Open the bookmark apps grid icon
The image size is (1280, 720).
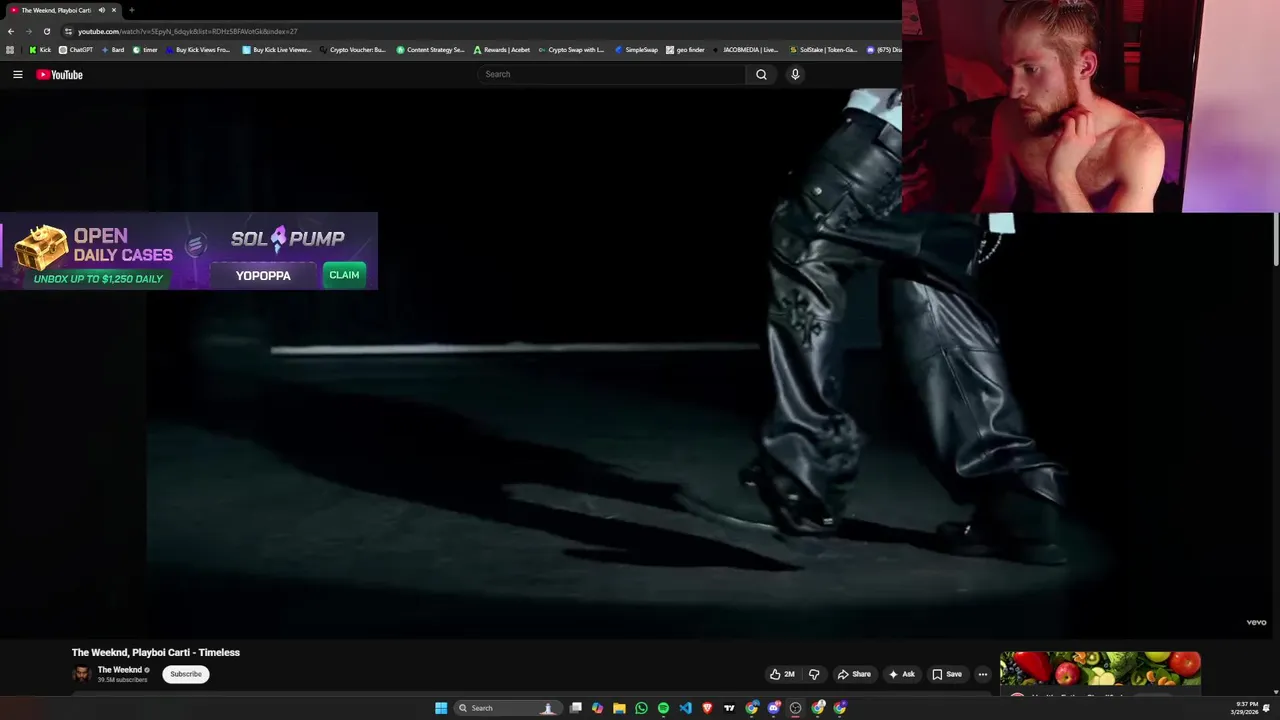pyautogui.click(x=10, y=49)
